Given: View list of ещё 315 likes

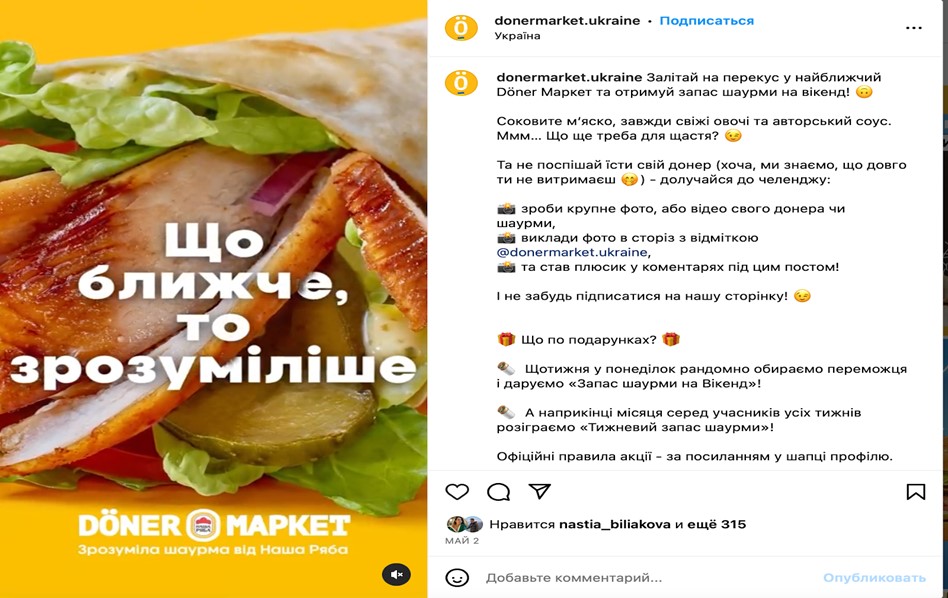Looking at the screenshot, I should pos(716,524).
